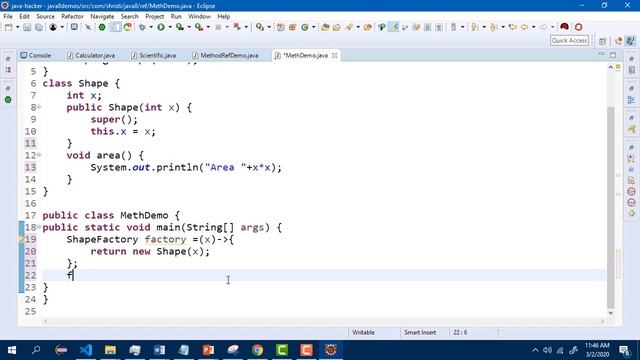Collapse the fold marker at line 12
This screenshot has height=360, width=640.
click(x=39, y=155)
